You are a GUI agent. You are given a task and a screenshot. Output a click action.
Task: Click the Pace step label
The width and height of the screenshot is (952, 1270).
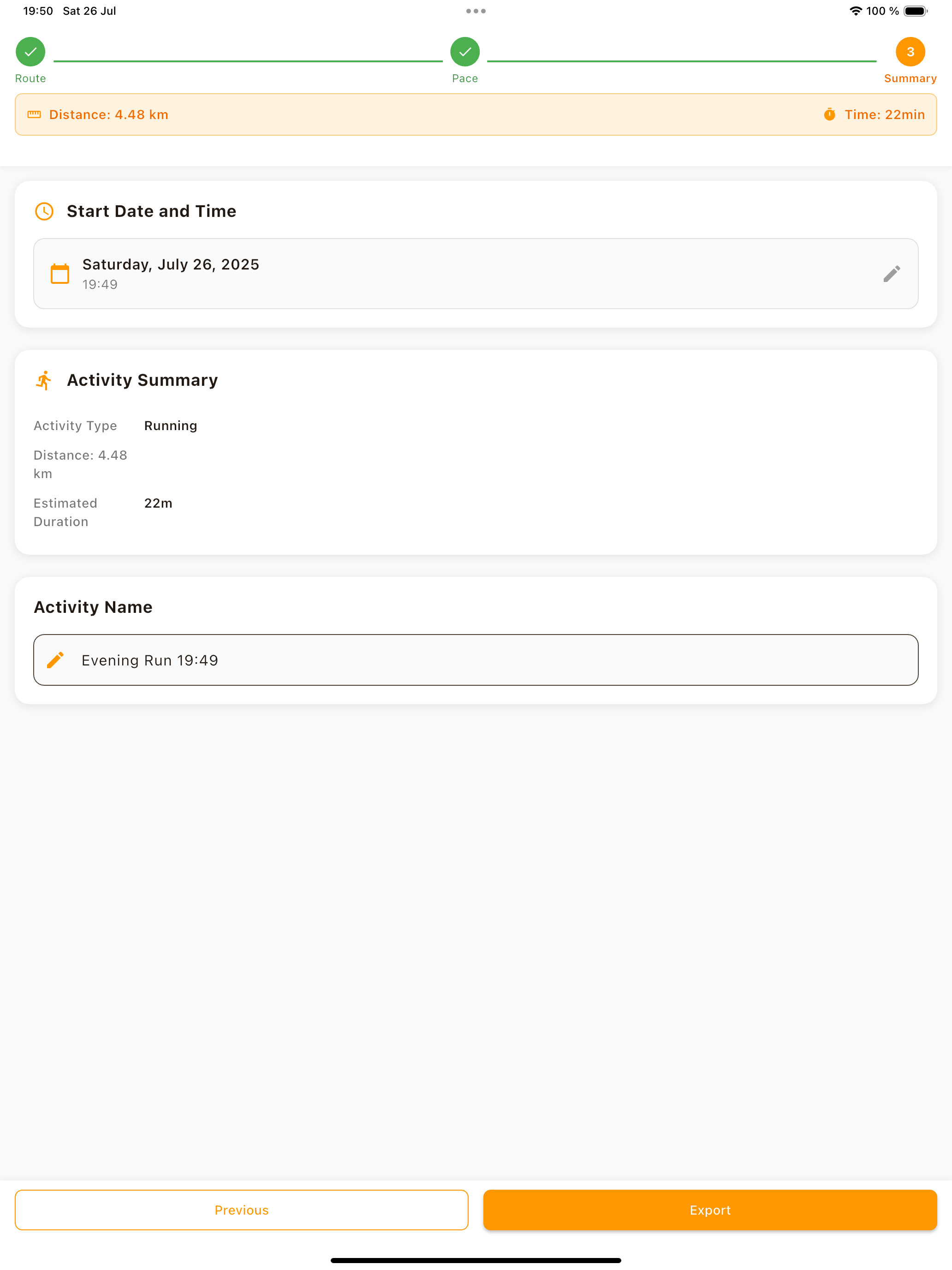[x=465, y=78]
